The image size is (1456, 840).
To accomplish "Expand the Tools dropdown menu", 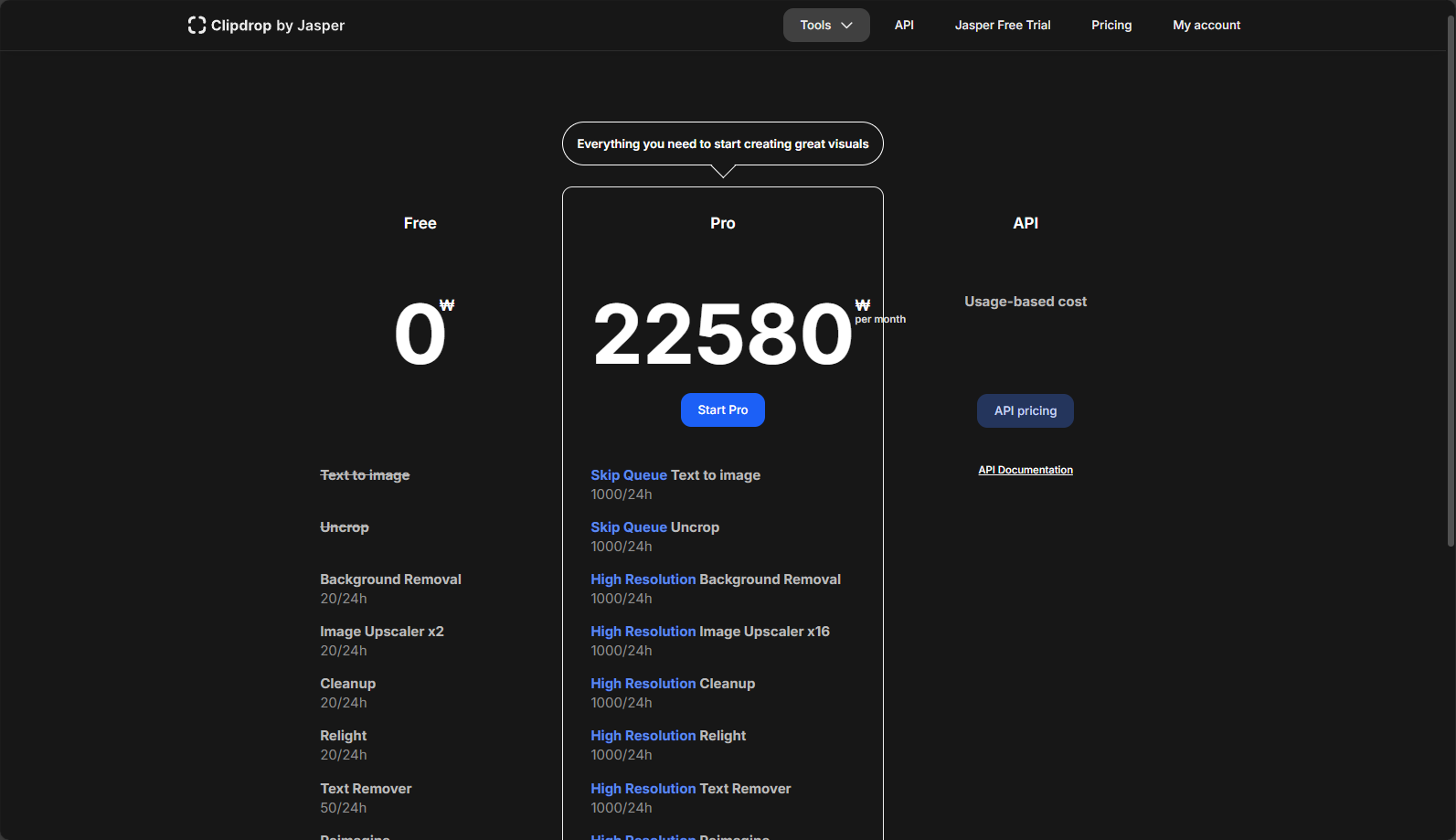I will point(826,25).
